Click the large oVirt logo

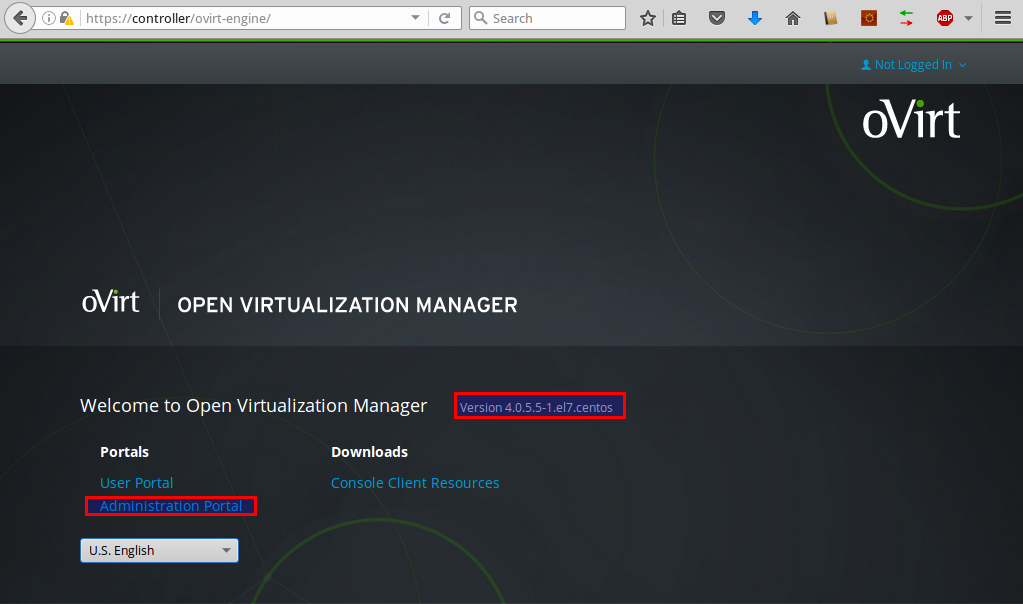click(x=911, y=119)
